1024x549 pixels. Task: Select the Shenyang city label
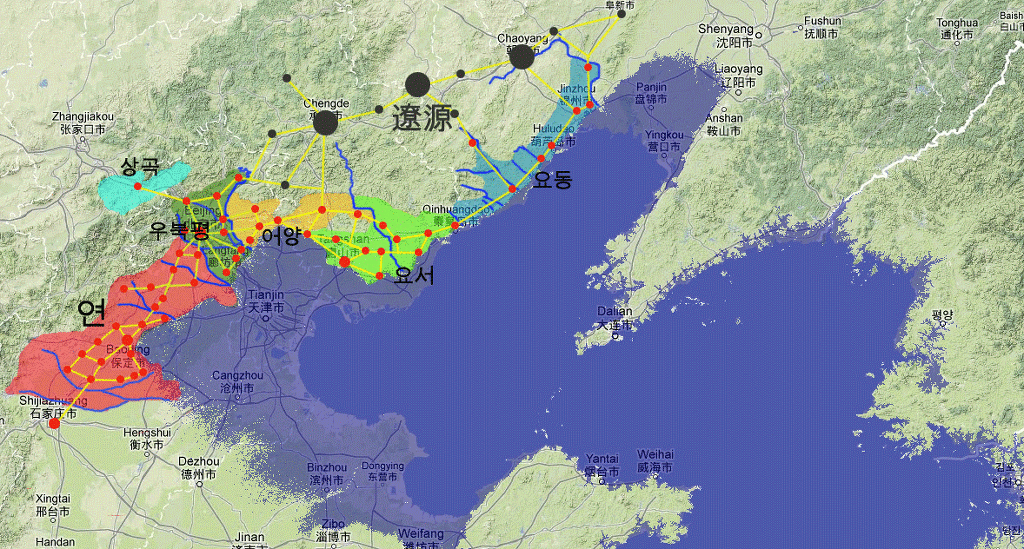tap(726, 36)
